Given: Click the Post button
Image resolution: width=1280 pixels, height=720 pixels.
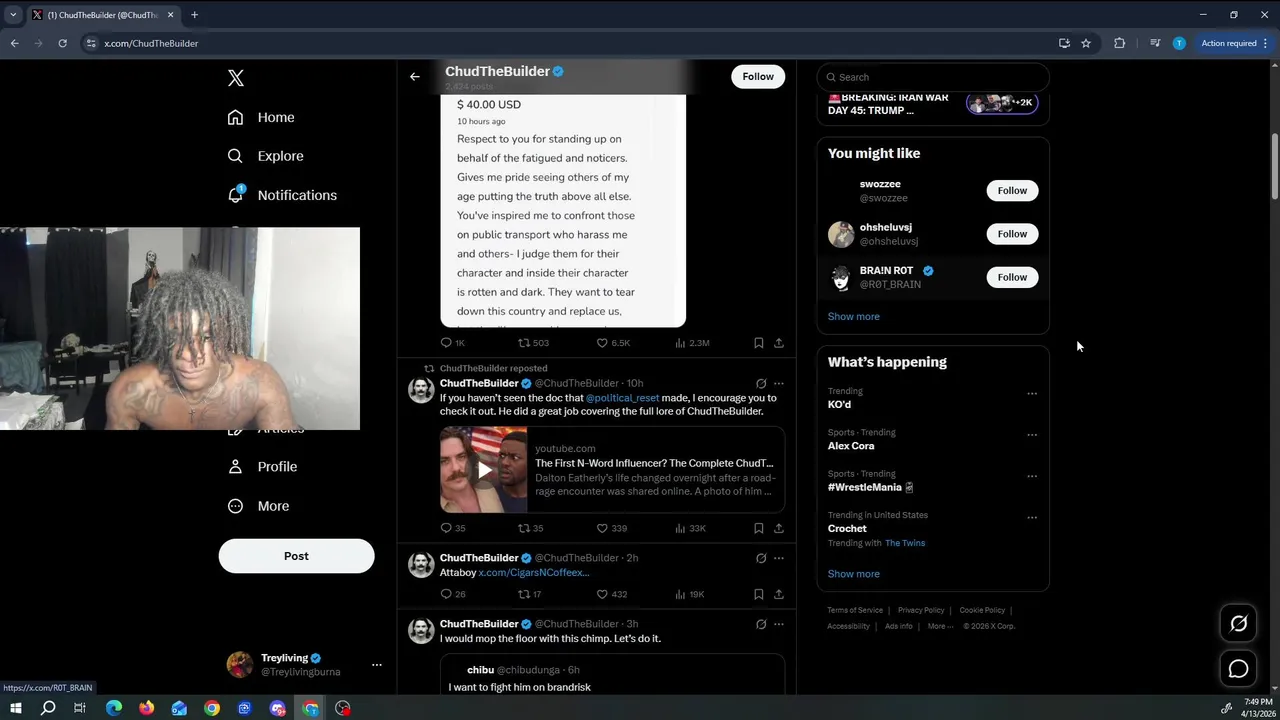Looking at the screenshot, I should 296,556.
